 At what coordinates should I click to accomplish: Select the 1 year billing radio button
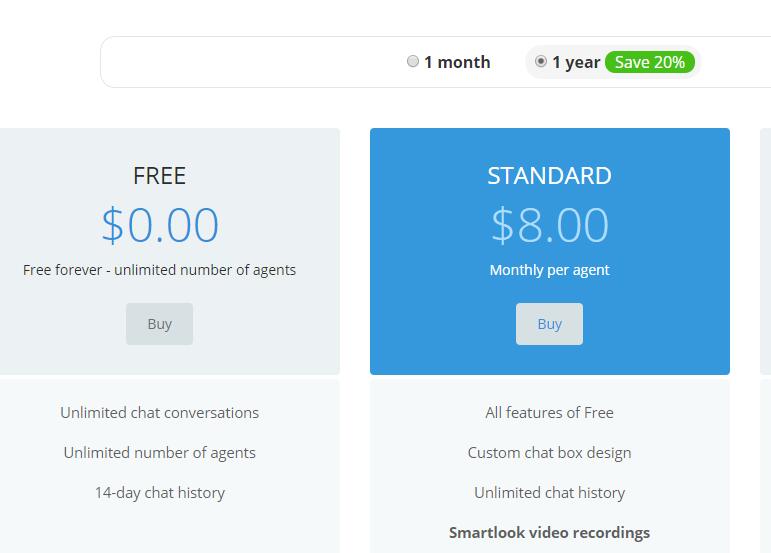pos(541,61)
